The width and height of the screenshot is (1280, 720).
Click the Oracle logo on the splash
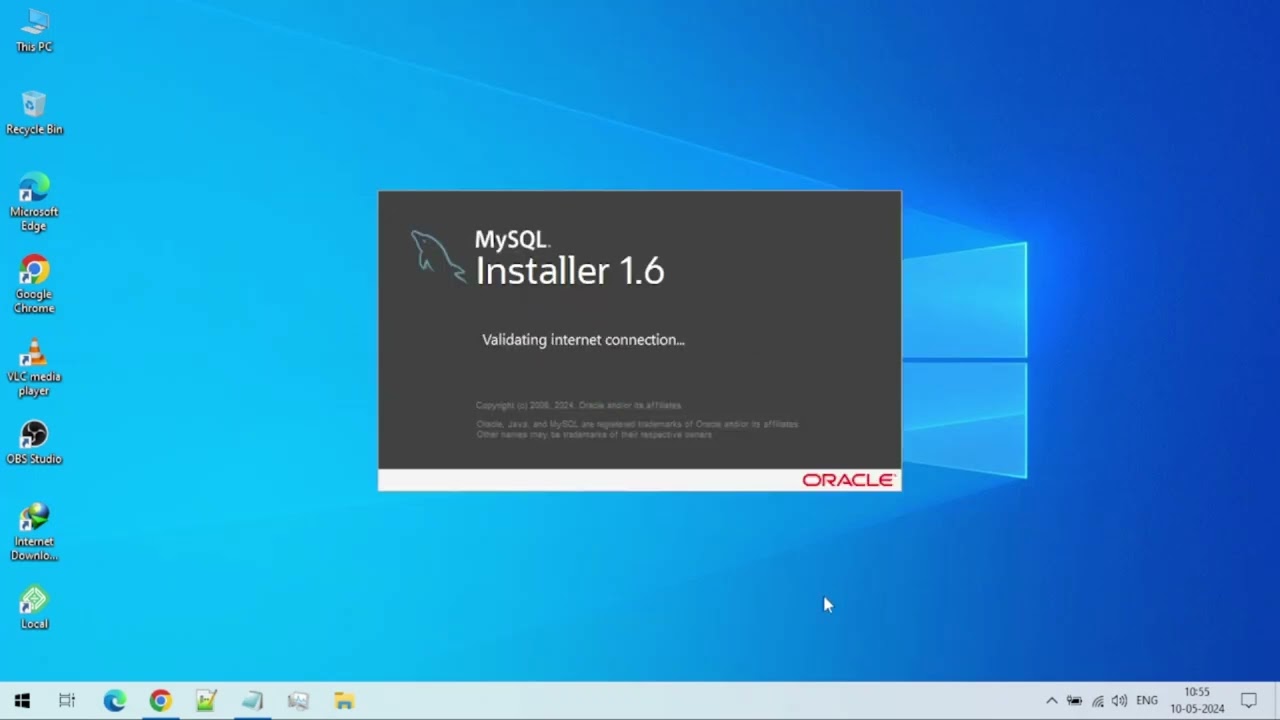848,480
